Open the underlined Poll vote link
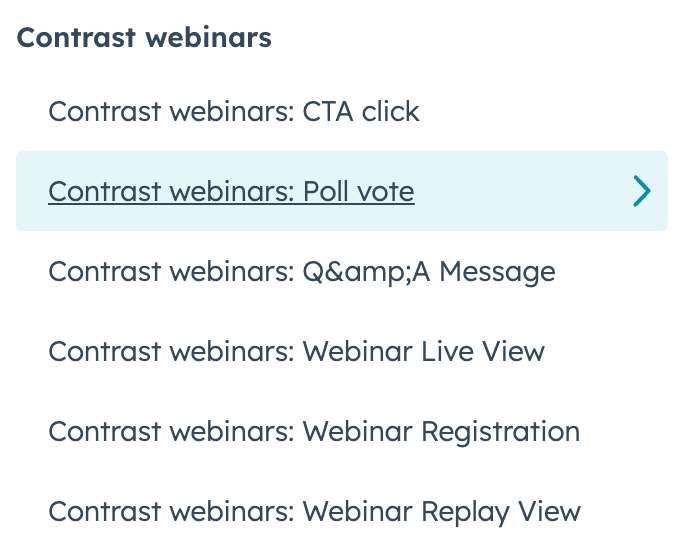 (x=231, y=191)
